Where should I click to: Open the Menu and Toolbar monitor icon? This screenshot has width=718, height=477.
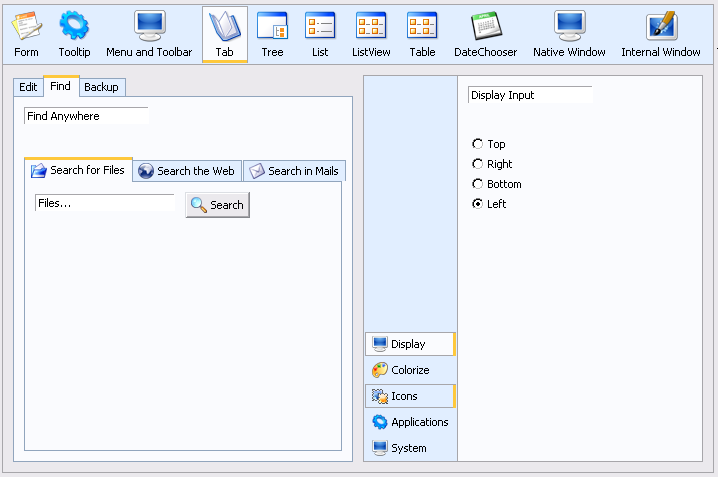(149, 26)
